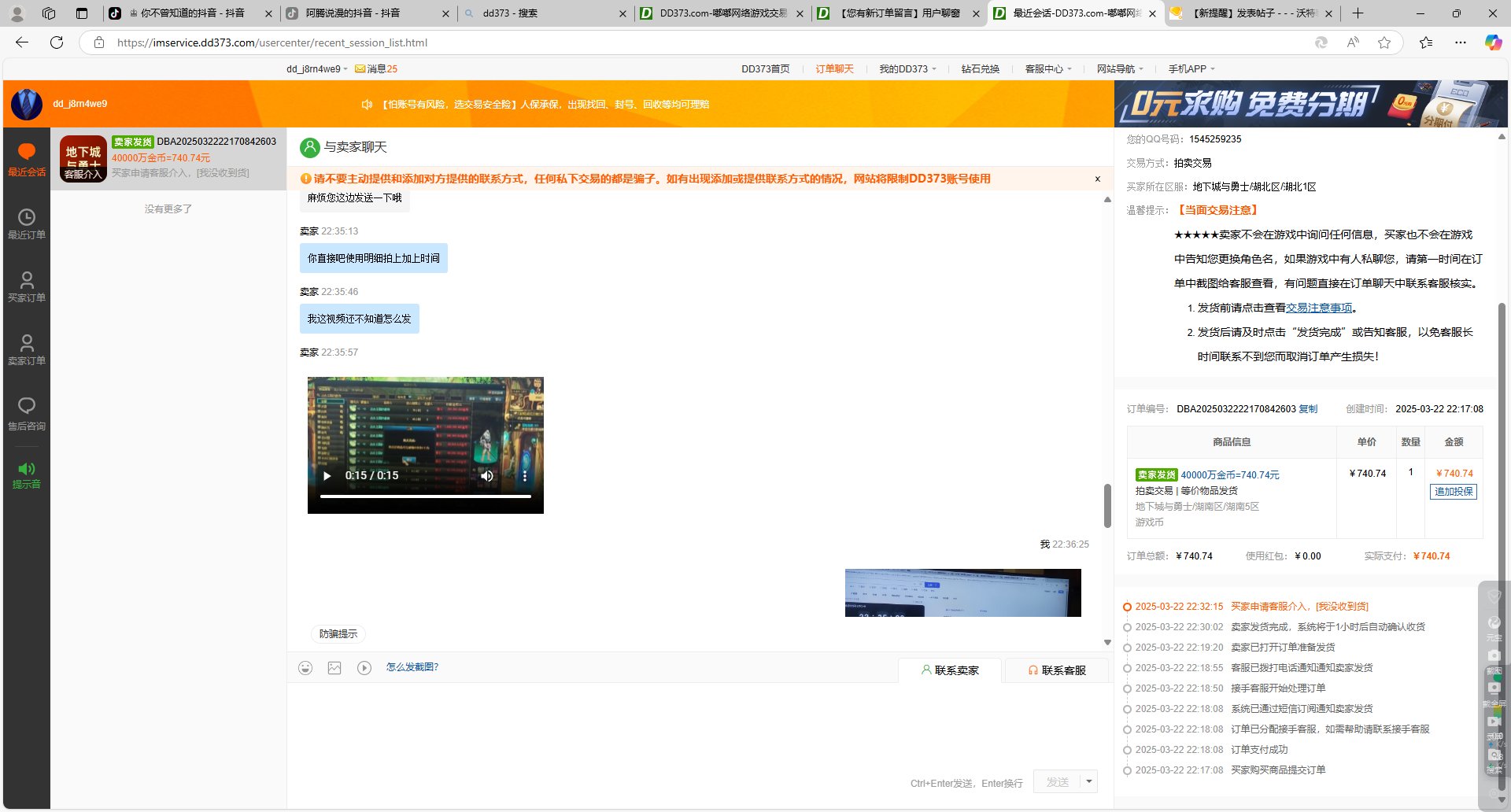The width and height of the screenshot is (1511, 812).
Task: Click the send image icon in chat toolbar
Action: pos(334,668)
